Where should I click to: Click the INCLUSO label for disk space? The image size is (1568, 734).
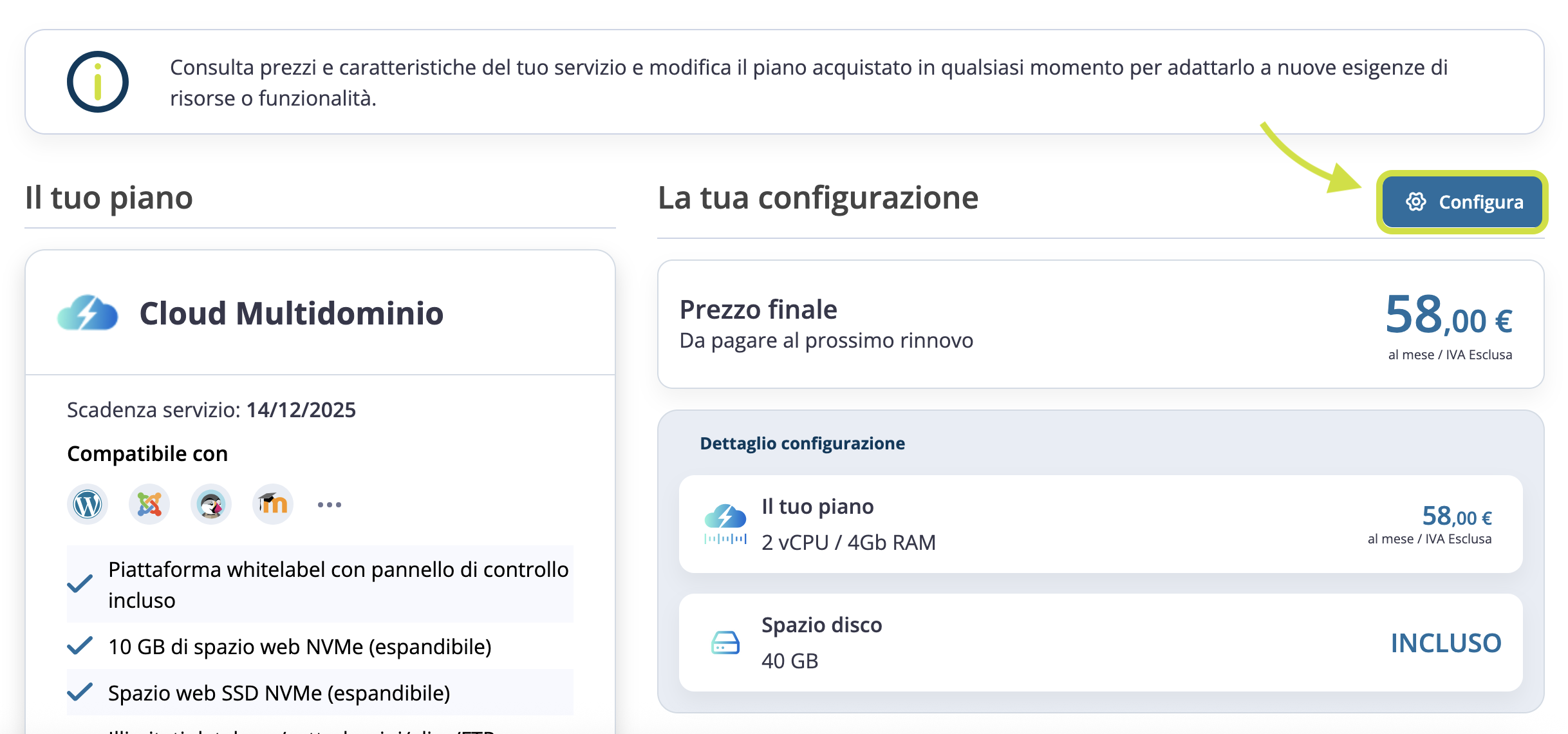pos(1446,643)
